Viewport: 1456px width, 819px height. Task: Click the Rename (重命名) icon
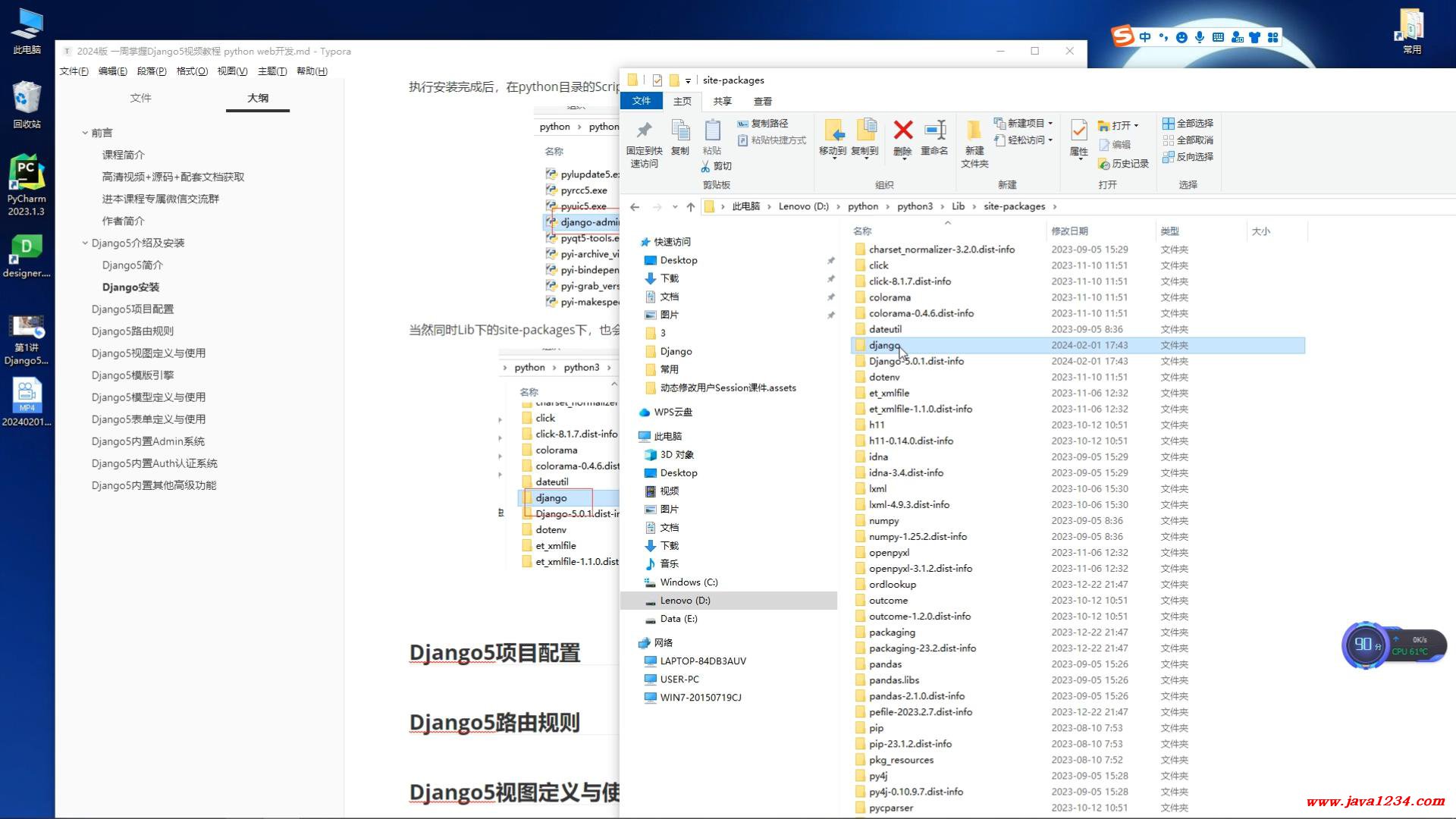(x=934, y=130)
